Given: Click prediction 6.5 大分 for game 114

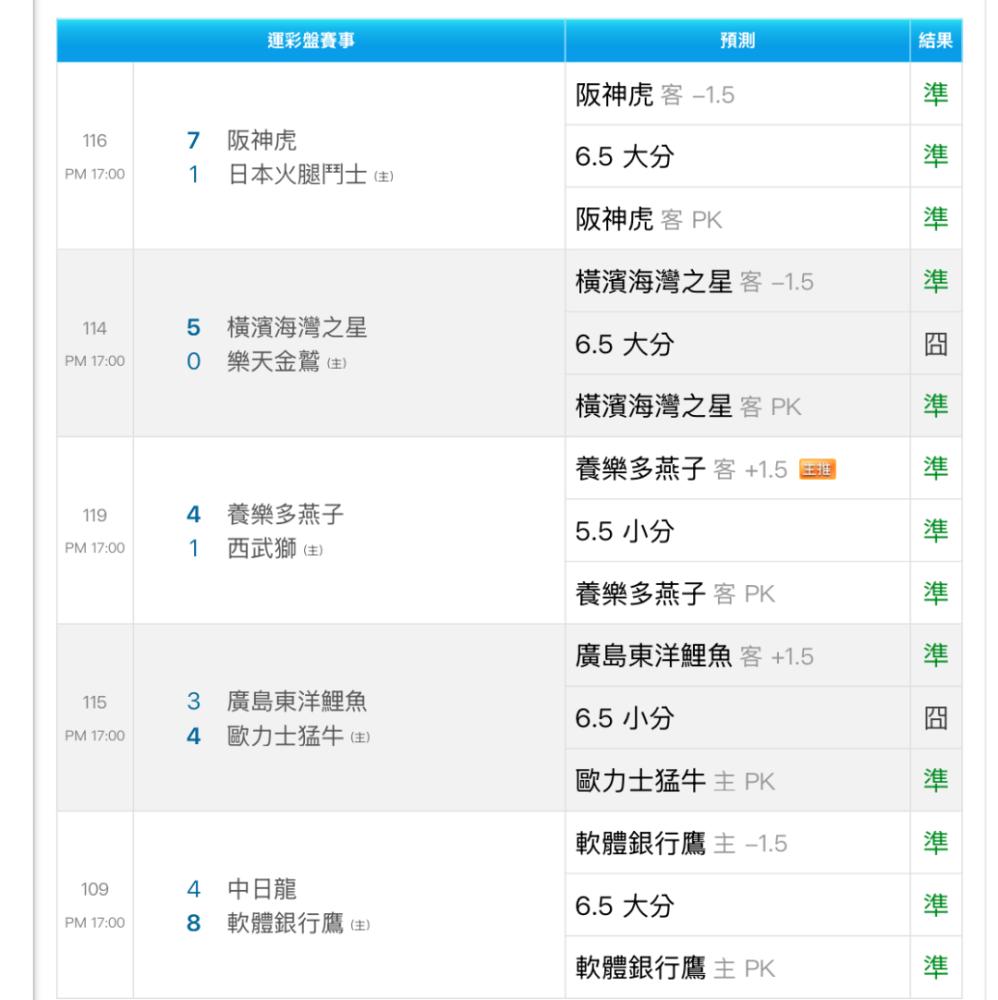Looking at the screenshot, I should pyautogui.click(x=624, y=344).
